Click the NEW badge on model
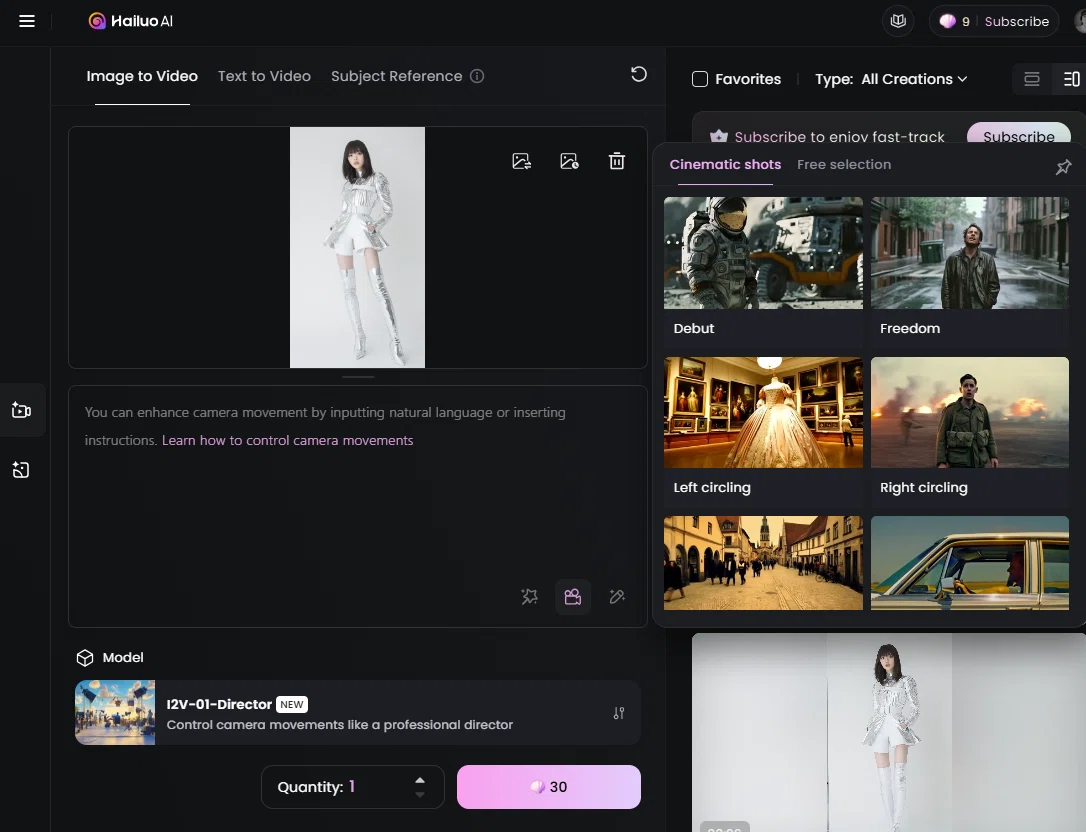 pos(292,705)
